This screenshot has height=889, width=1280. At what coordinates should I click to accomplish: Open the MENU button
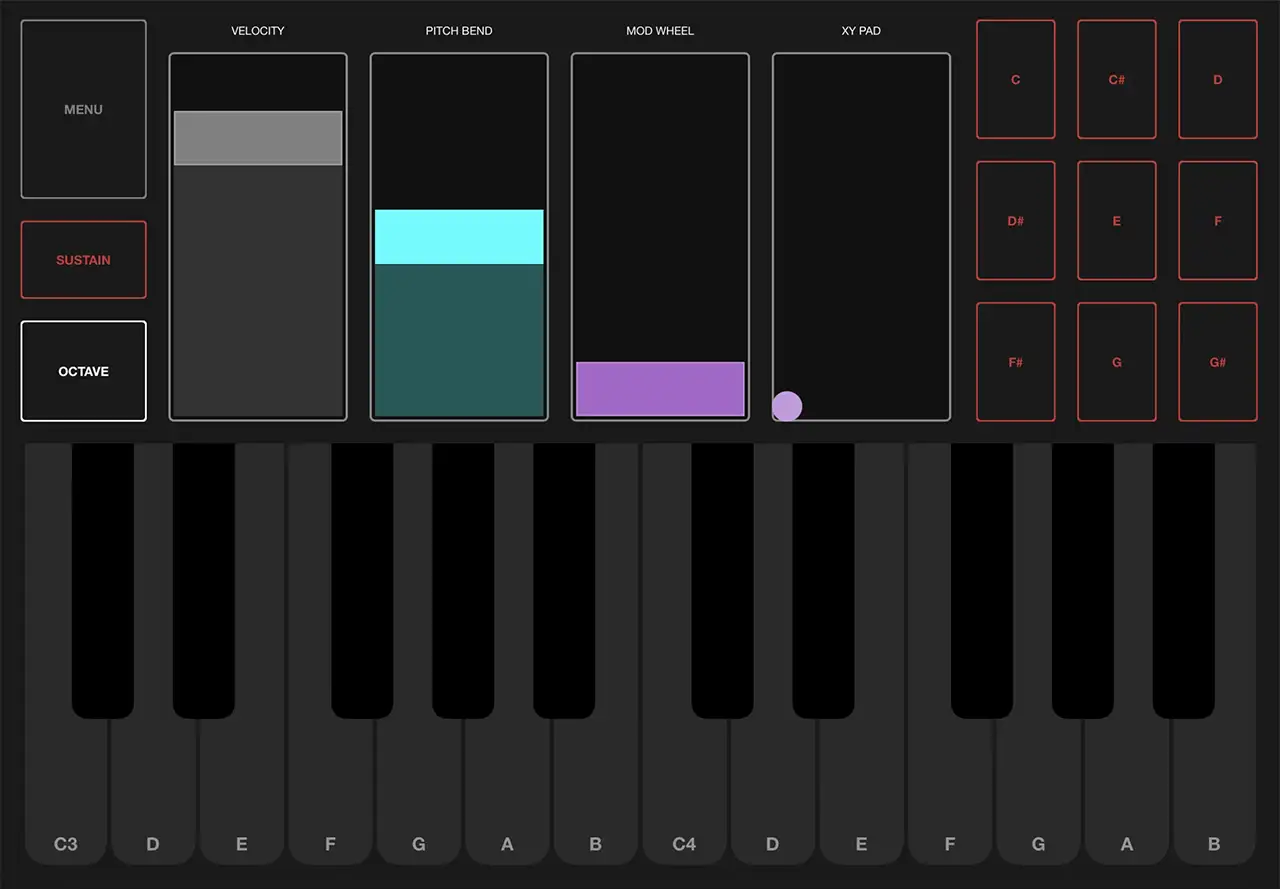coord(84,109)
